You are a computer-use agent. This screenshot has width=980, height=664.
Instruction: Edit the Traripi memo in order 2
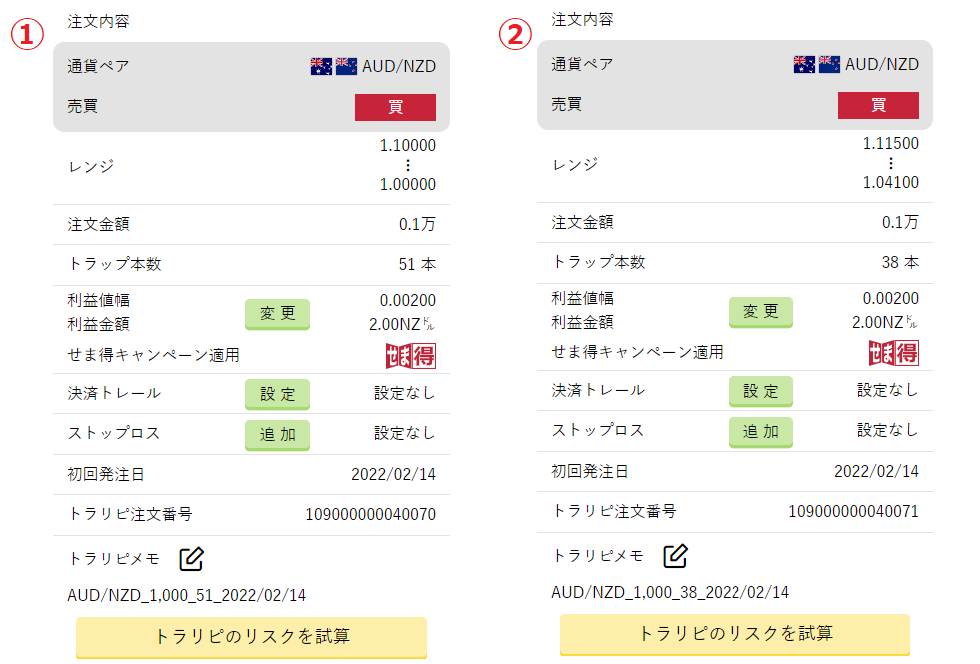[x=675, y=555]
